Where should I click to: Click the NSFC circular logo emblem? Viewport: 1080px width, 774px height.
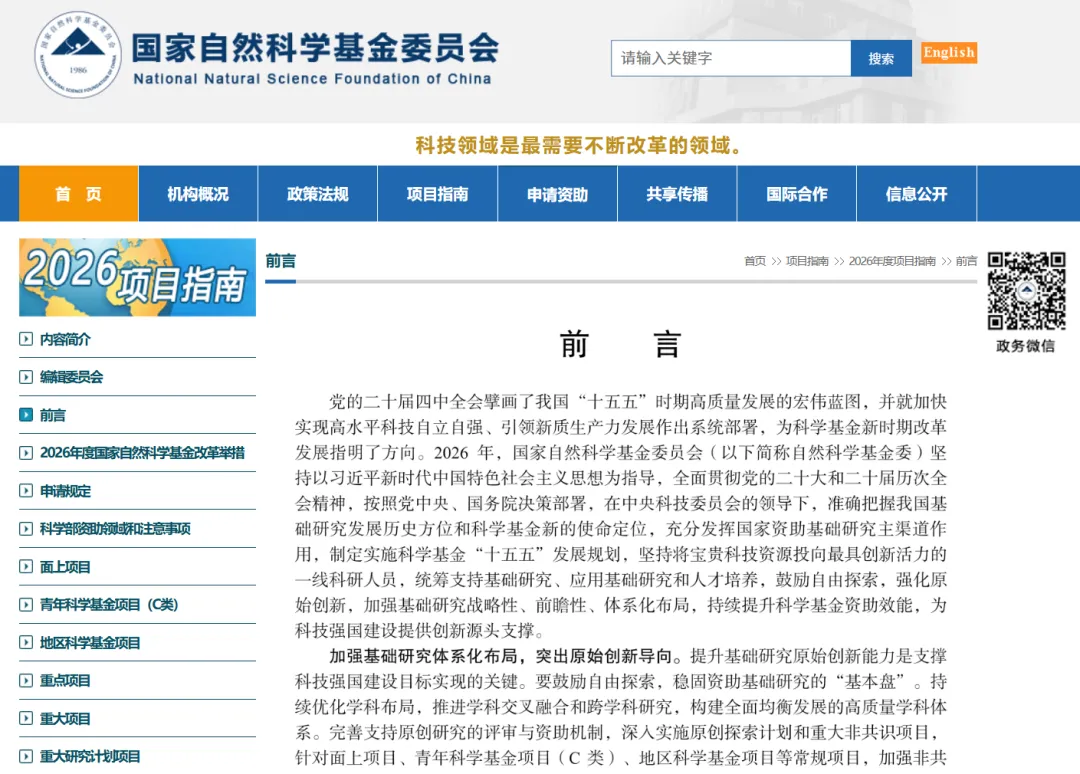(78, 54)
